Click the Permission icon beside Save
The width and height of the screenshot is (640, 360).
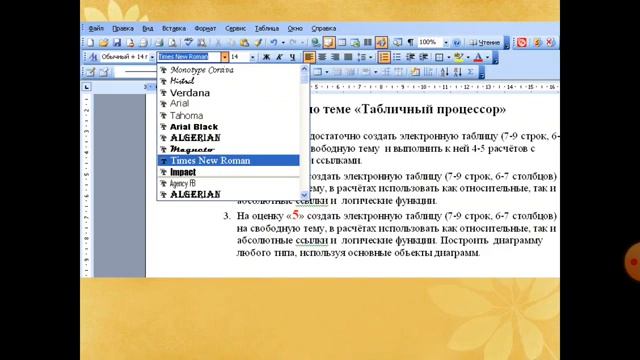(x=131, y=42)
